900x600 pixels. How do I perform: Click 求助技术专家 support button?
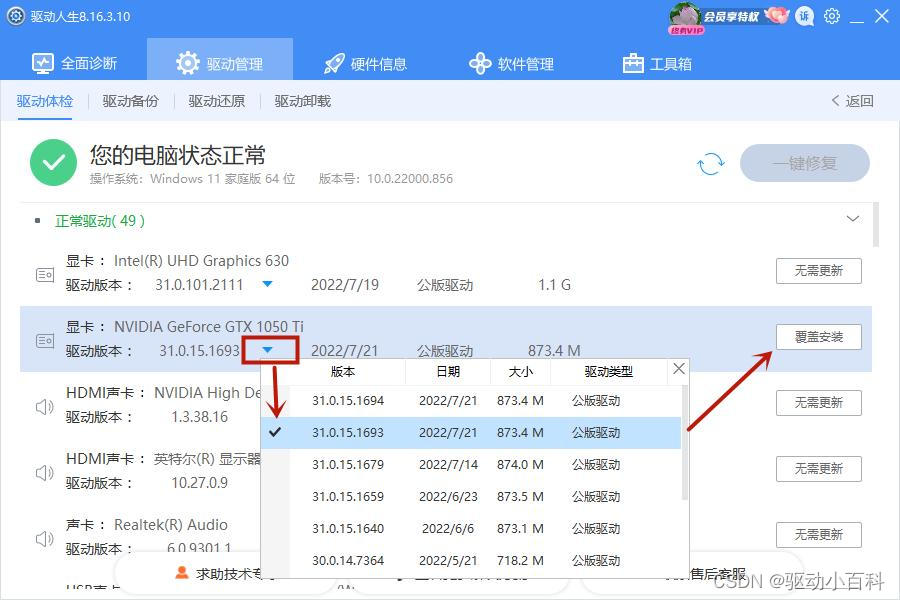pos(225,572)
